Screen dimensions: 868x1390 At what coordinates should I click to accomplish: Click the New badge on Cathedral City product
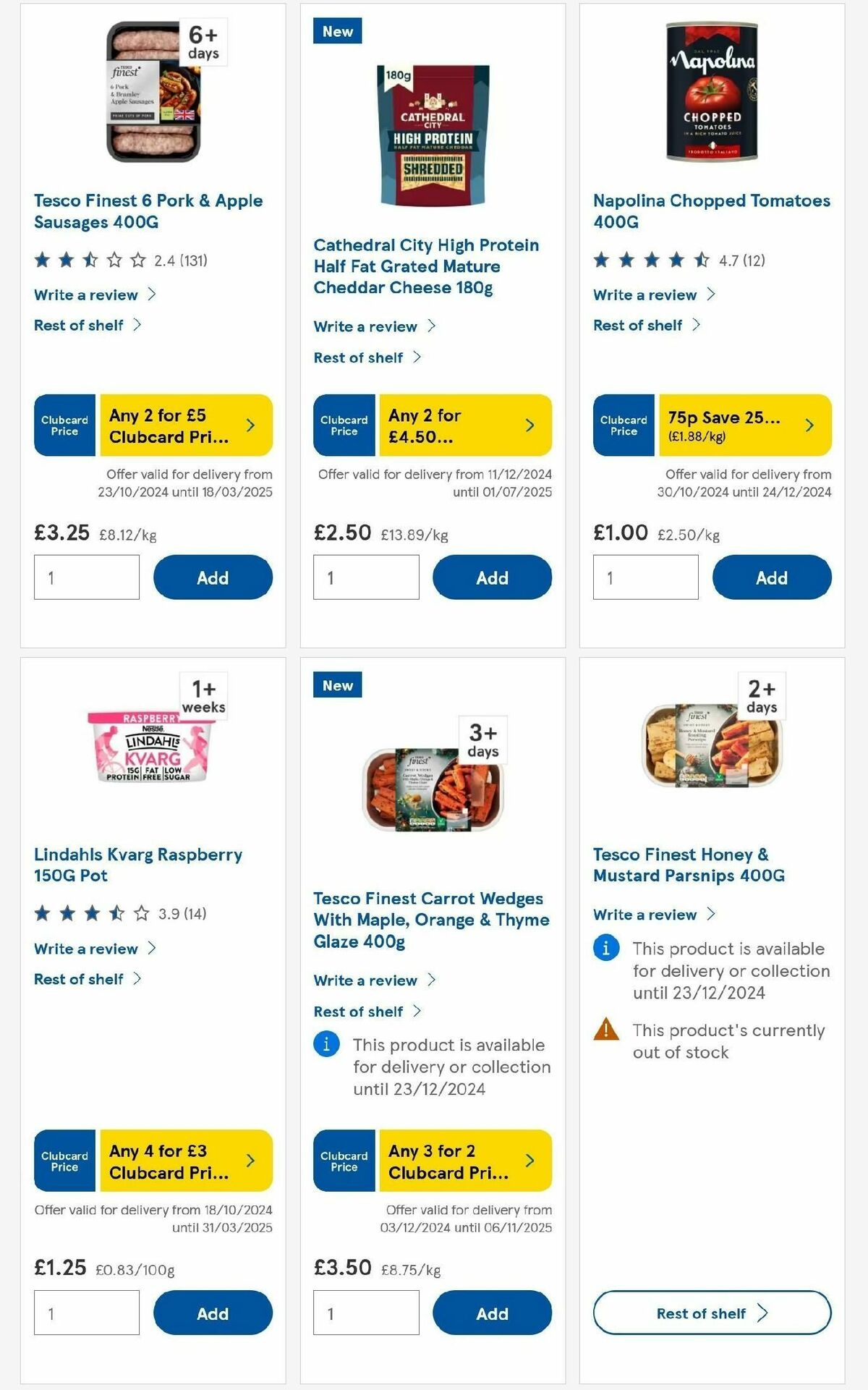337,31
